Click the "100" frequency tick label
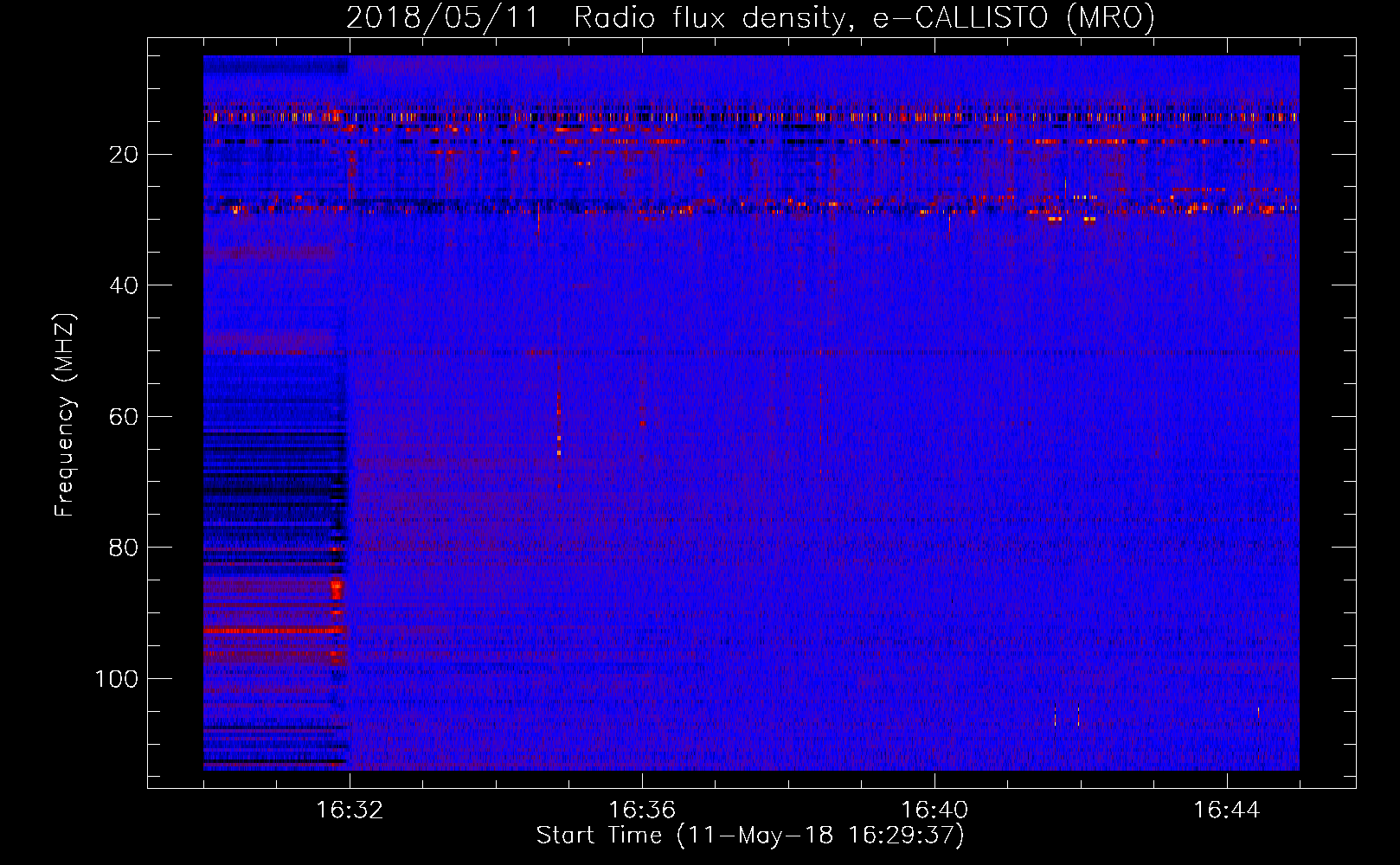1400x865 pixels. (117, 679)
